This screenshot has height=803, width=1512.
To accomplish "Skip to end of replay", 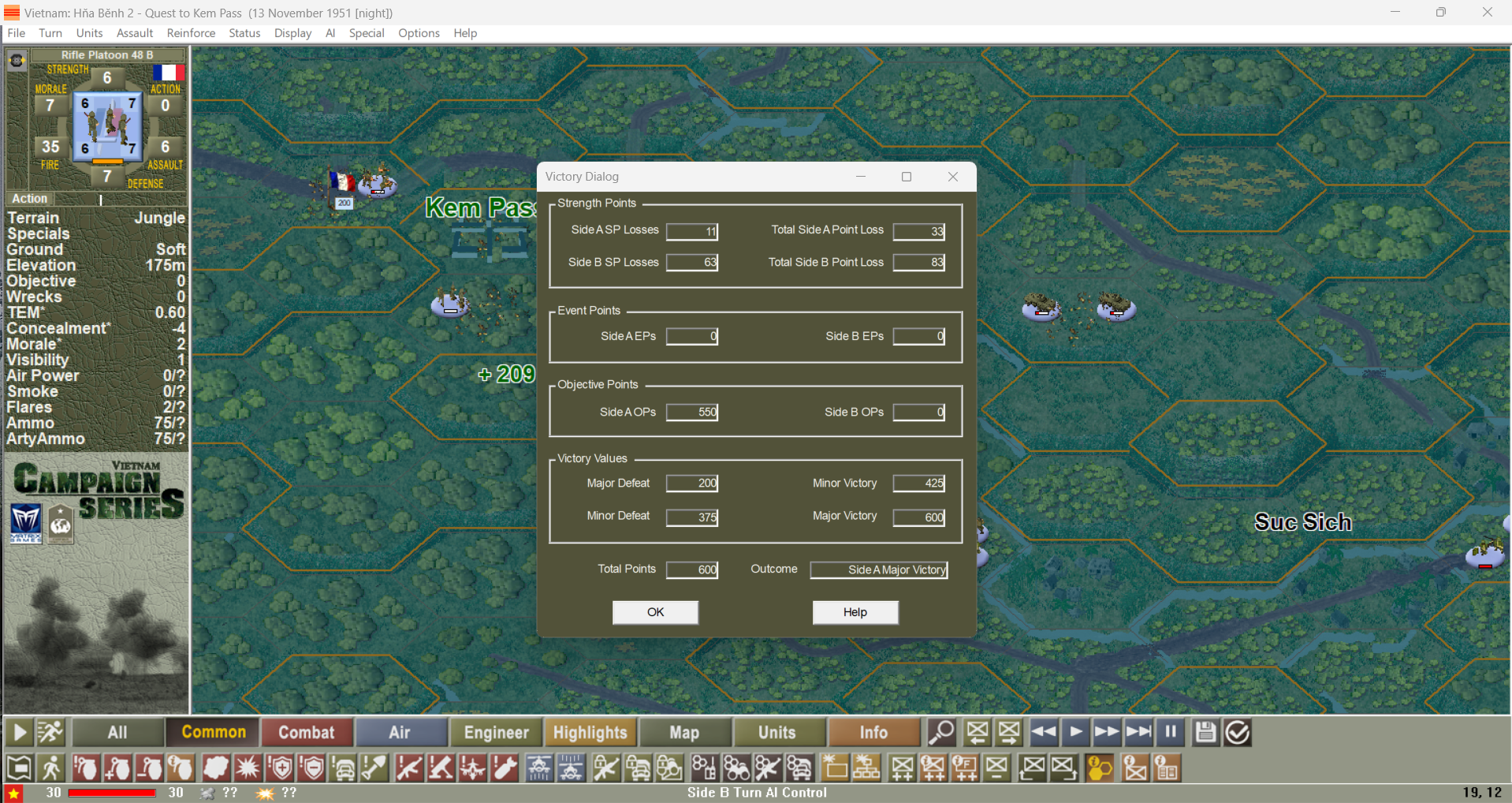I will pyautogui.click(x=1138, y=732).
